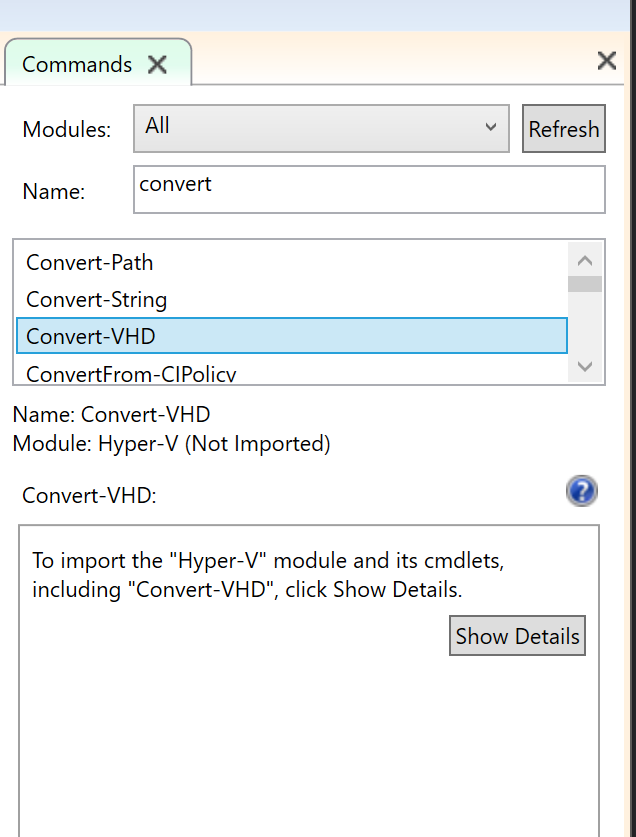This screenshot has width=636, height=837.
Task: Close the Commands tab with its X
Action: (x=158, y=65)
